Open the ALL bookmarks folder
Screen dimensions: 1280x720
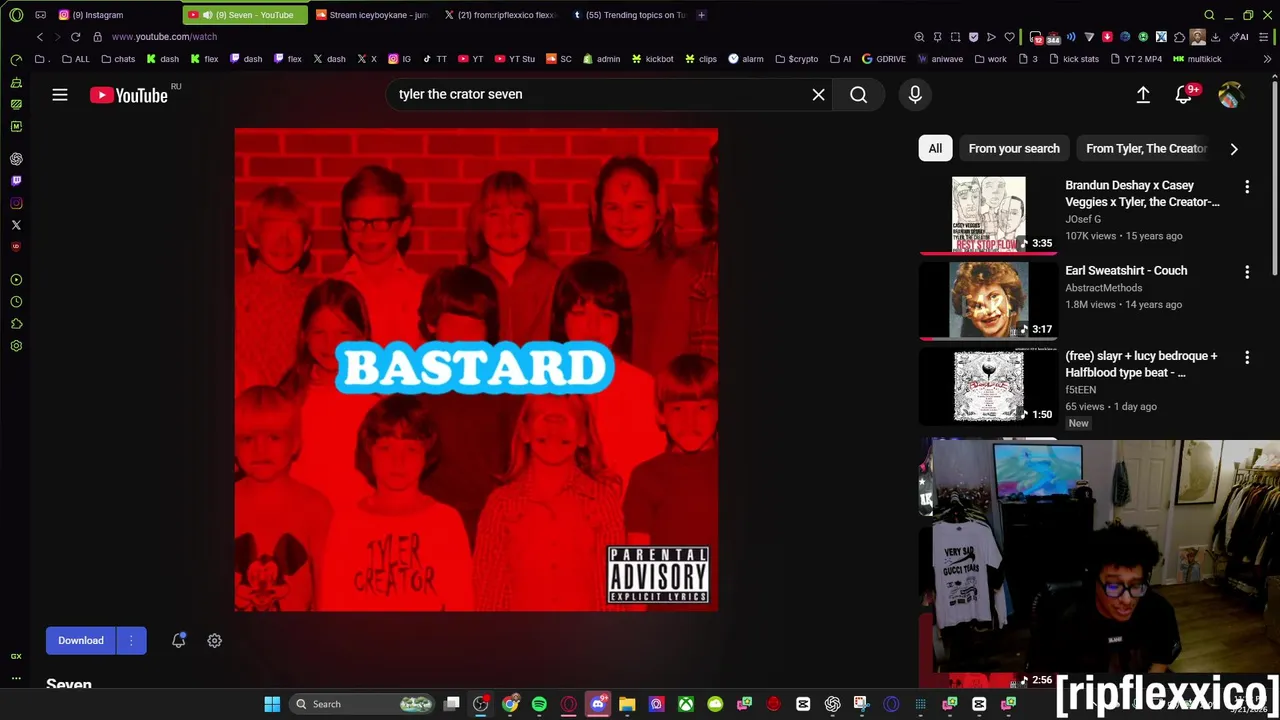(x=76, y=59)
